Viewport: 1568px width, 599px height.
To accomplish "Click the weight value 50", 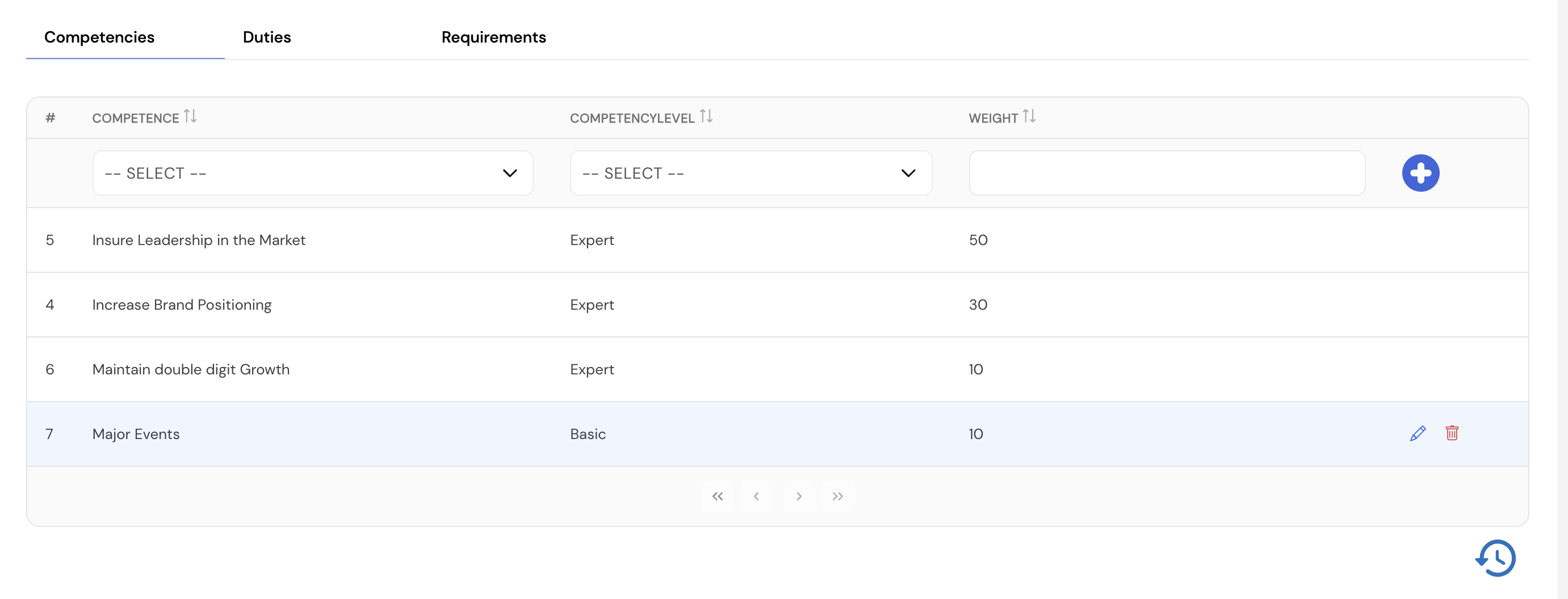I will tap(978, 240).
